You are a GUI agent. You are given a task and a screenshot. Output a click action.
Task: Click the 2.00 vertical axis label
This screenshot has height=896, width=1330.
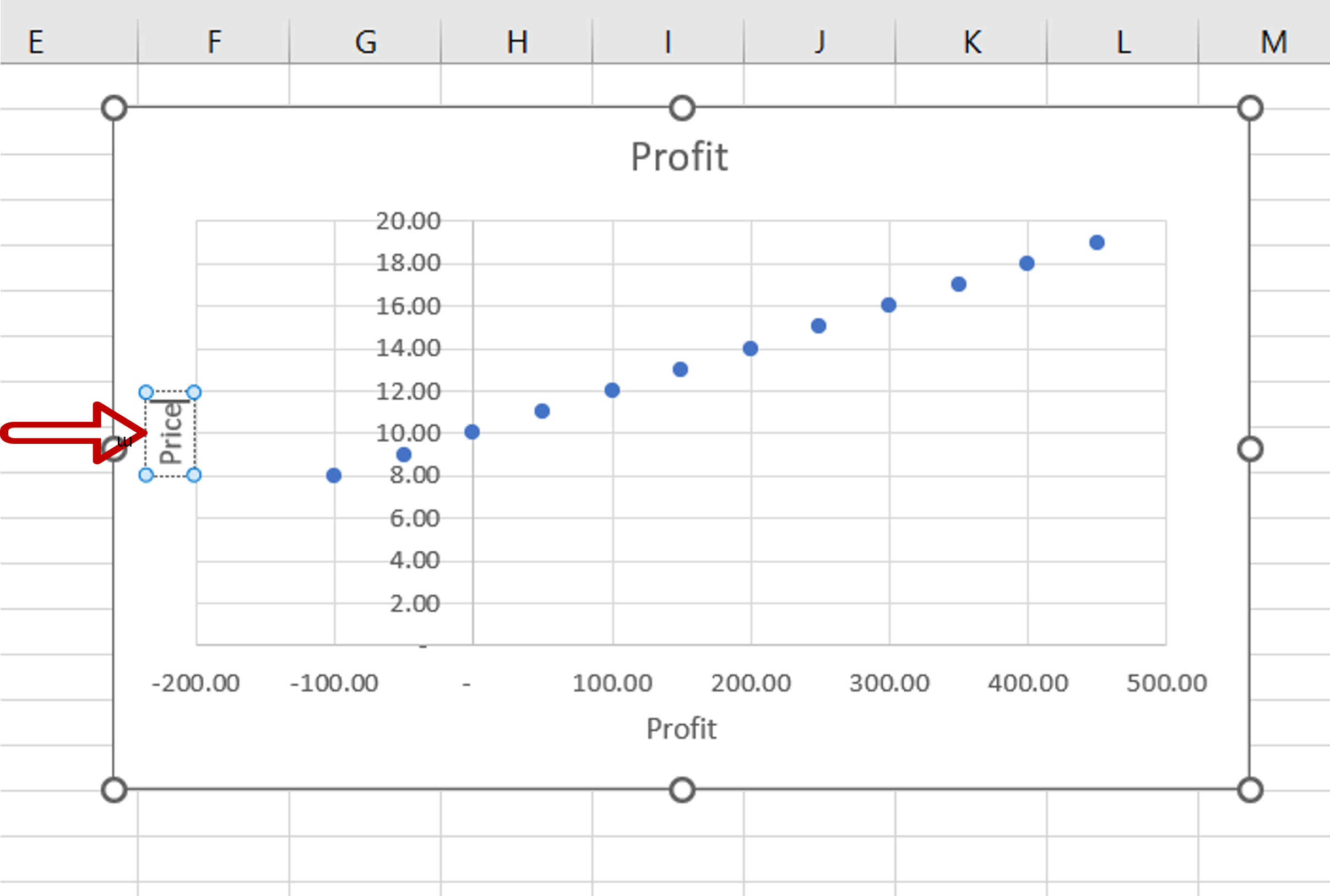click(x=415, y=604)
